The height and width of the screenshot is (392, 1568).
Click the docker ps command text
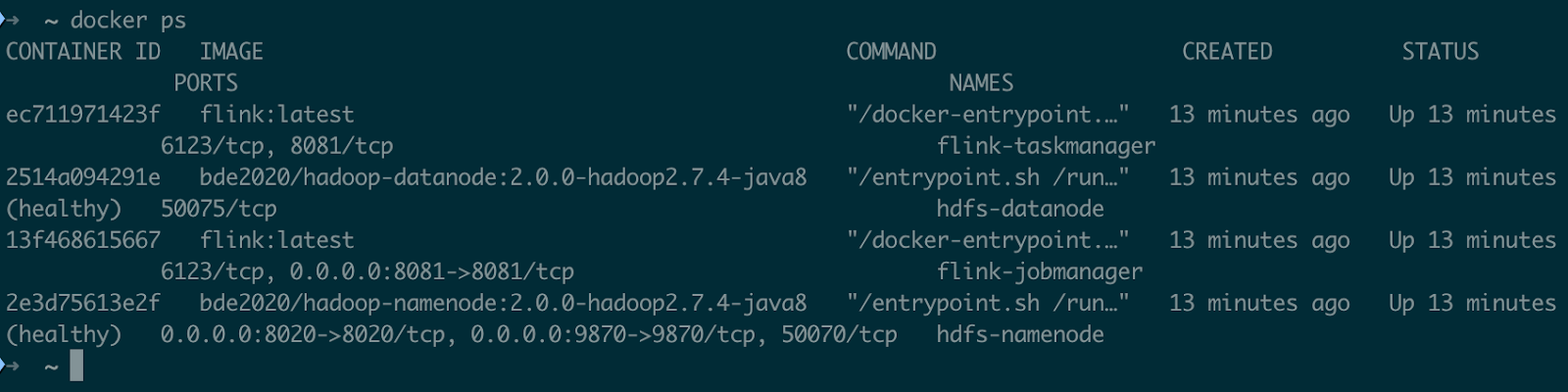[128, 21]
